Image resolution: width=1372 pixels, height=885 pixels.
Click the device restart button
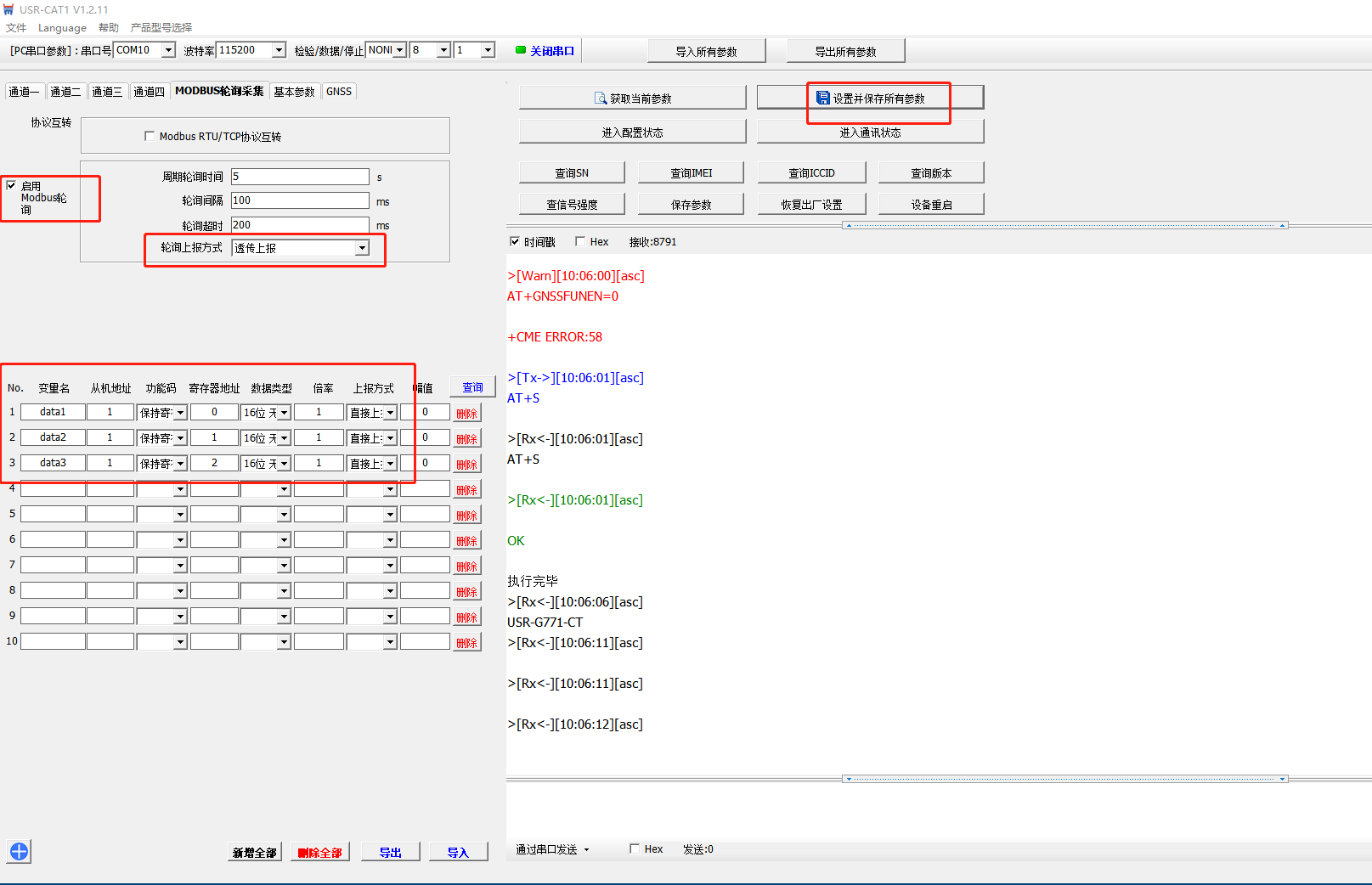[x=931, y=205]
